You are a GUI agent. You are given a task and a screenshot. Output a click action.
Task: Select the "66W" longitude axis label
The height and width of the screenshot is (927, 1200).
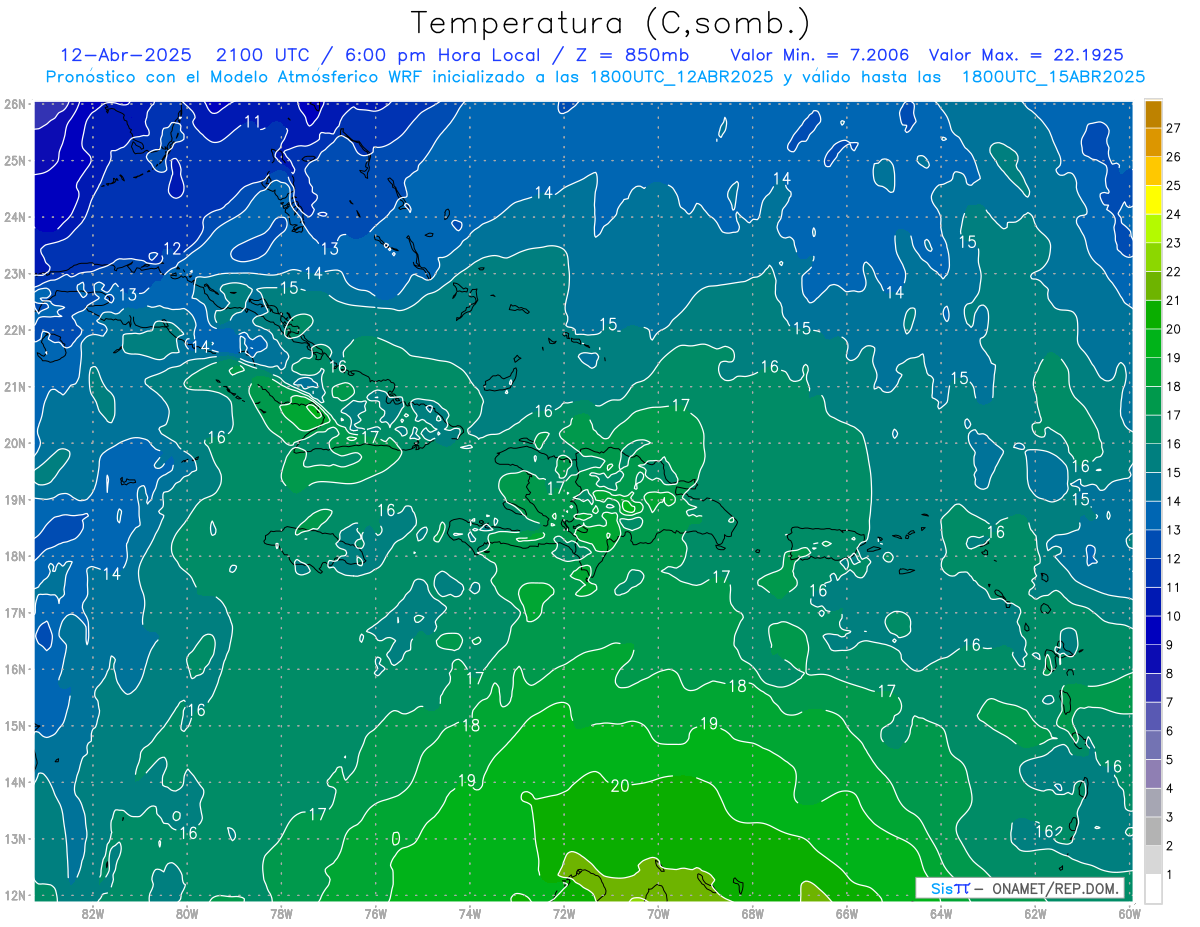coord(846,913)
